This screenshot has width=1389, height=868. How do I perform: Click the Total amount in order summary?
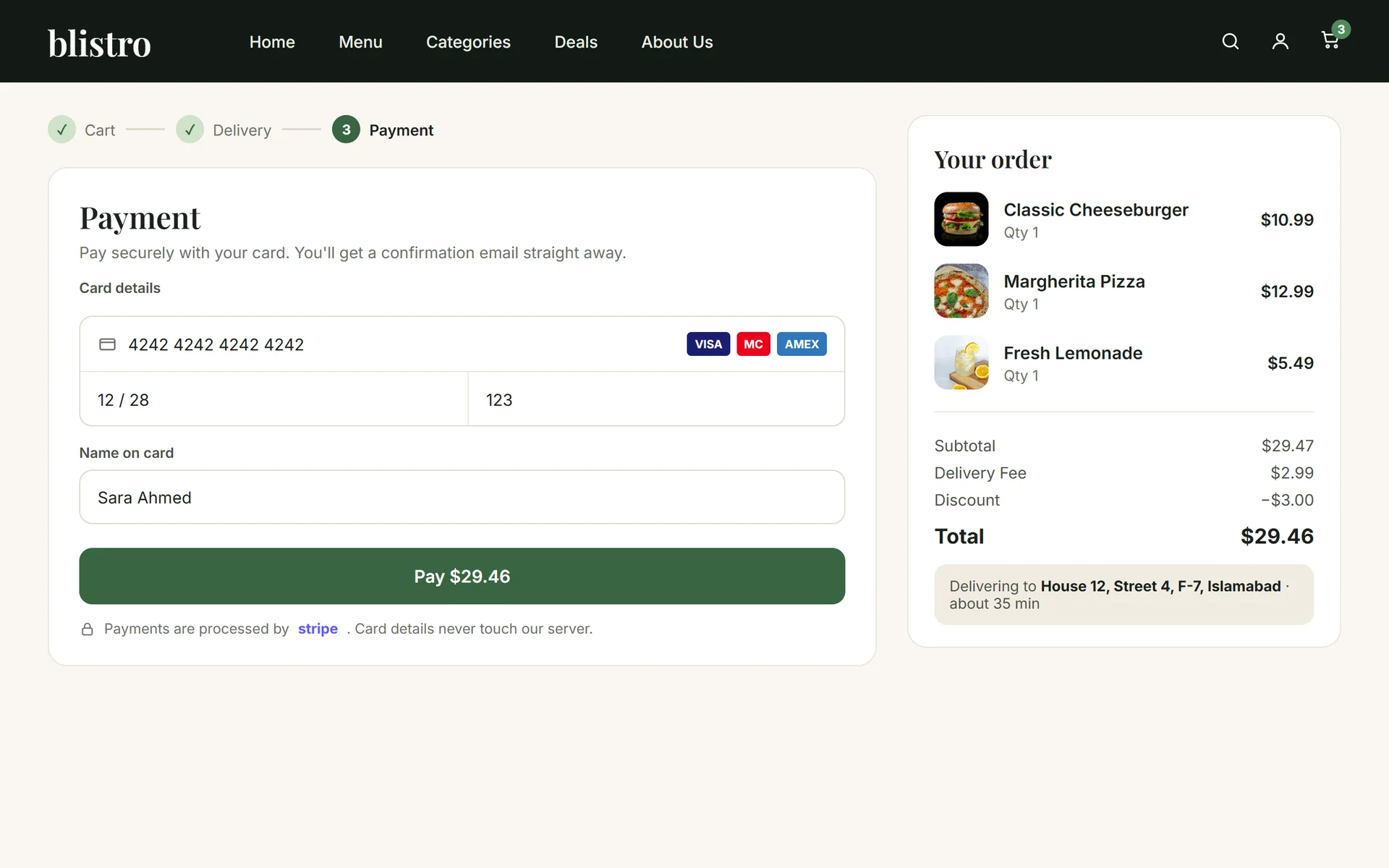click(x=1277, y=536)
